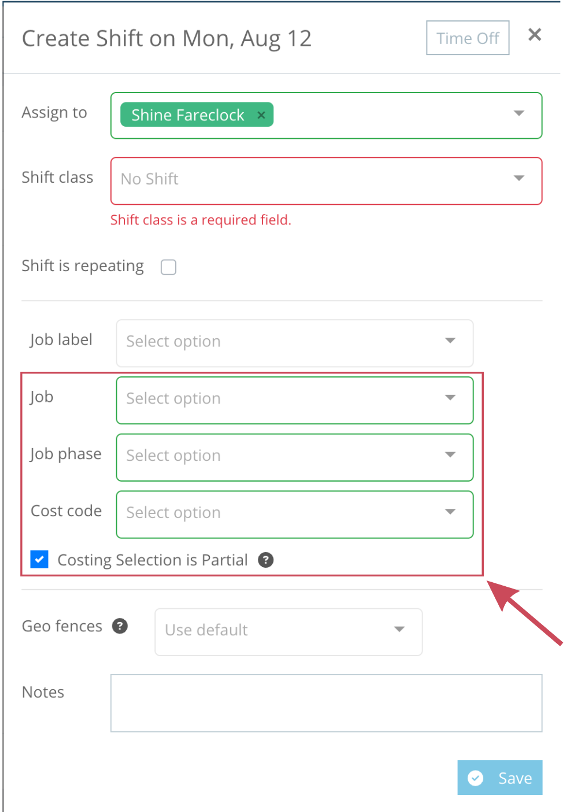Open the Job dropdown

[x=295, y=400]
